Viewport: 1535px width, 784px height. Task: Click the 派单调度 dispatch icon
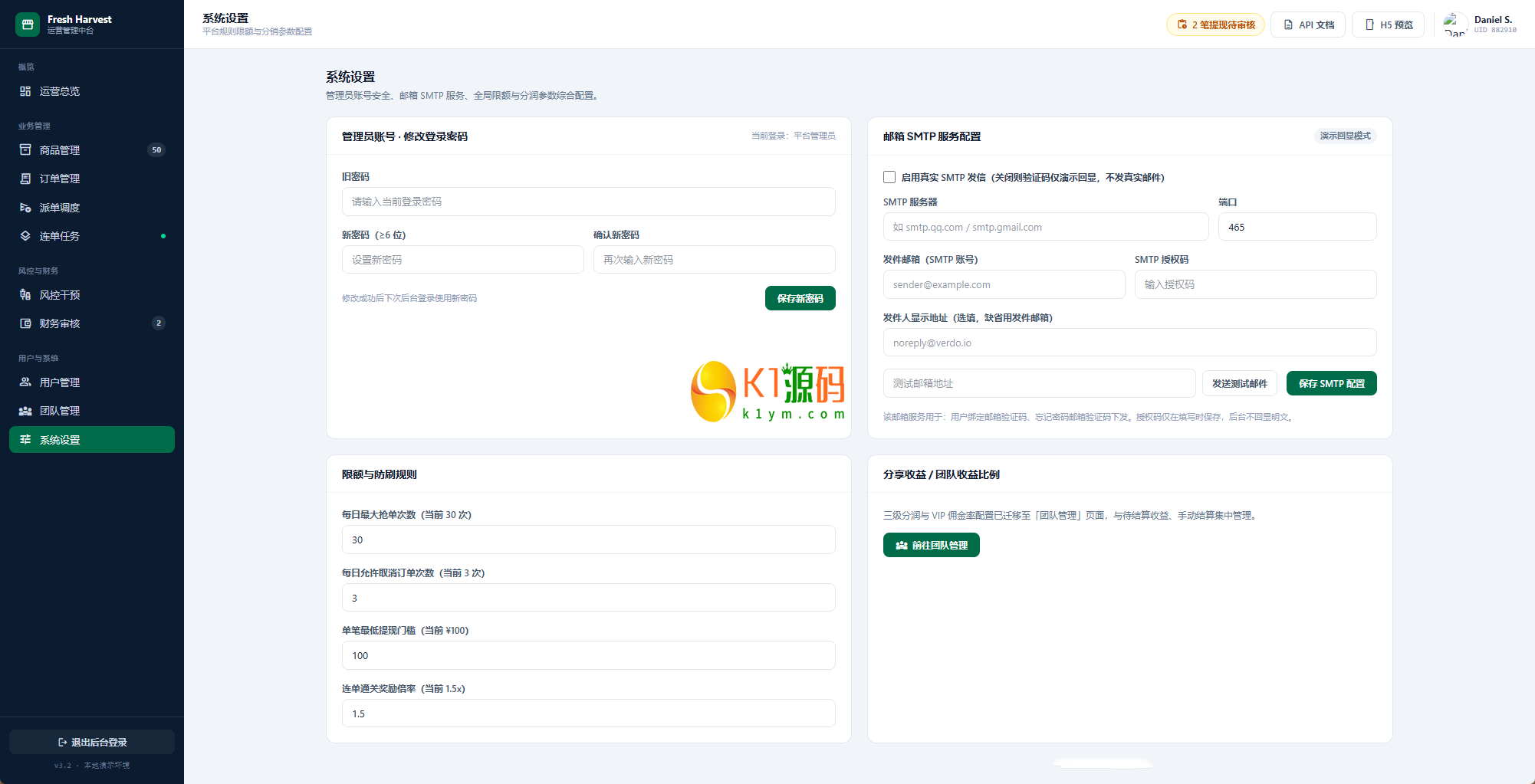click(25, 208)
